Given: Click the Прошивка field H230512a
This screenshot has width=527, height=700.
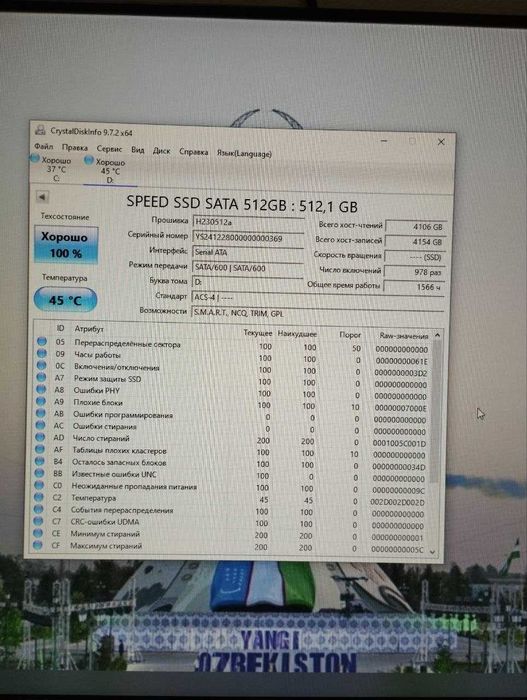Looking at the screenshot, I should click(x=248, y=222).
